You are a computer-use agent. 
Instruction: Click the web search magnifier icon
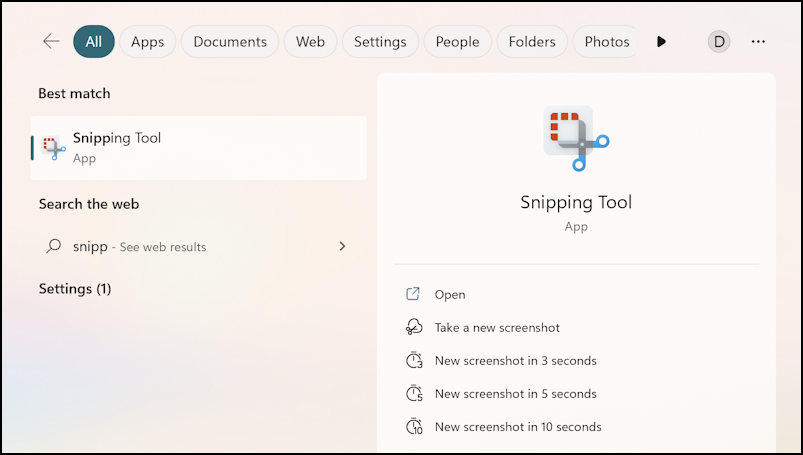[x=53, y=246]
